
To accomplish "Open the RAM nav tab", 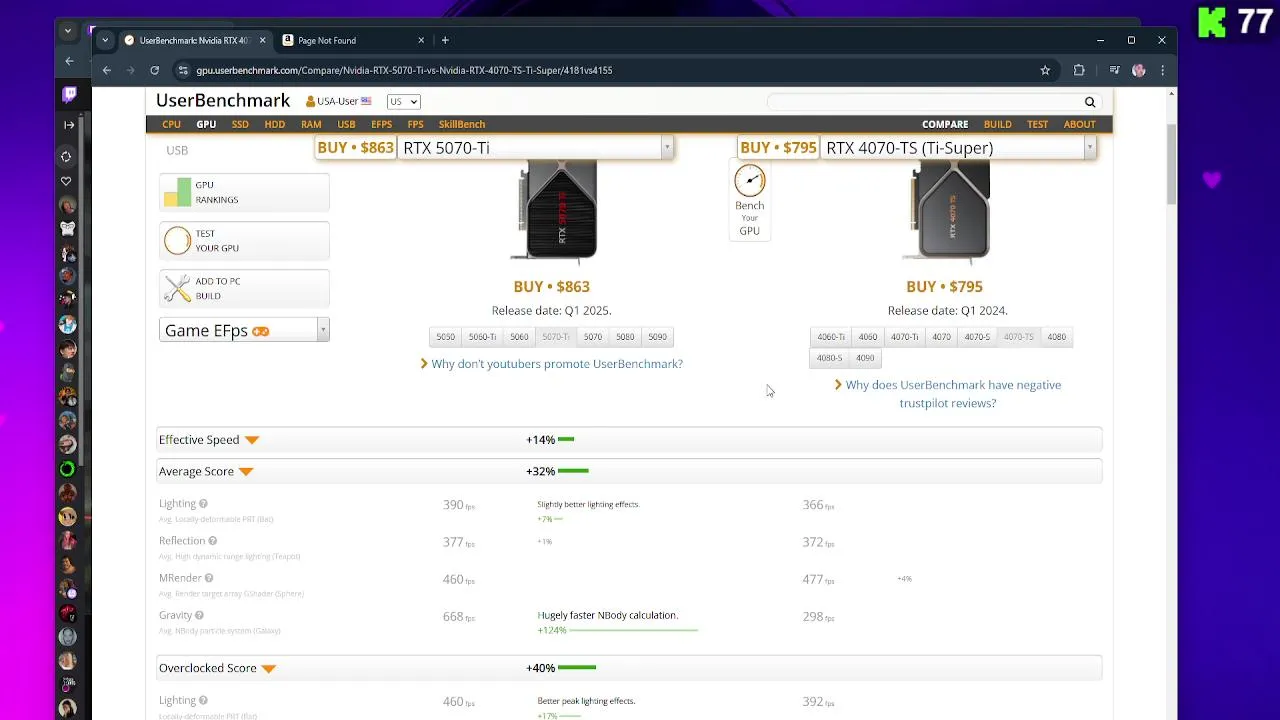I will coord(311,124).
